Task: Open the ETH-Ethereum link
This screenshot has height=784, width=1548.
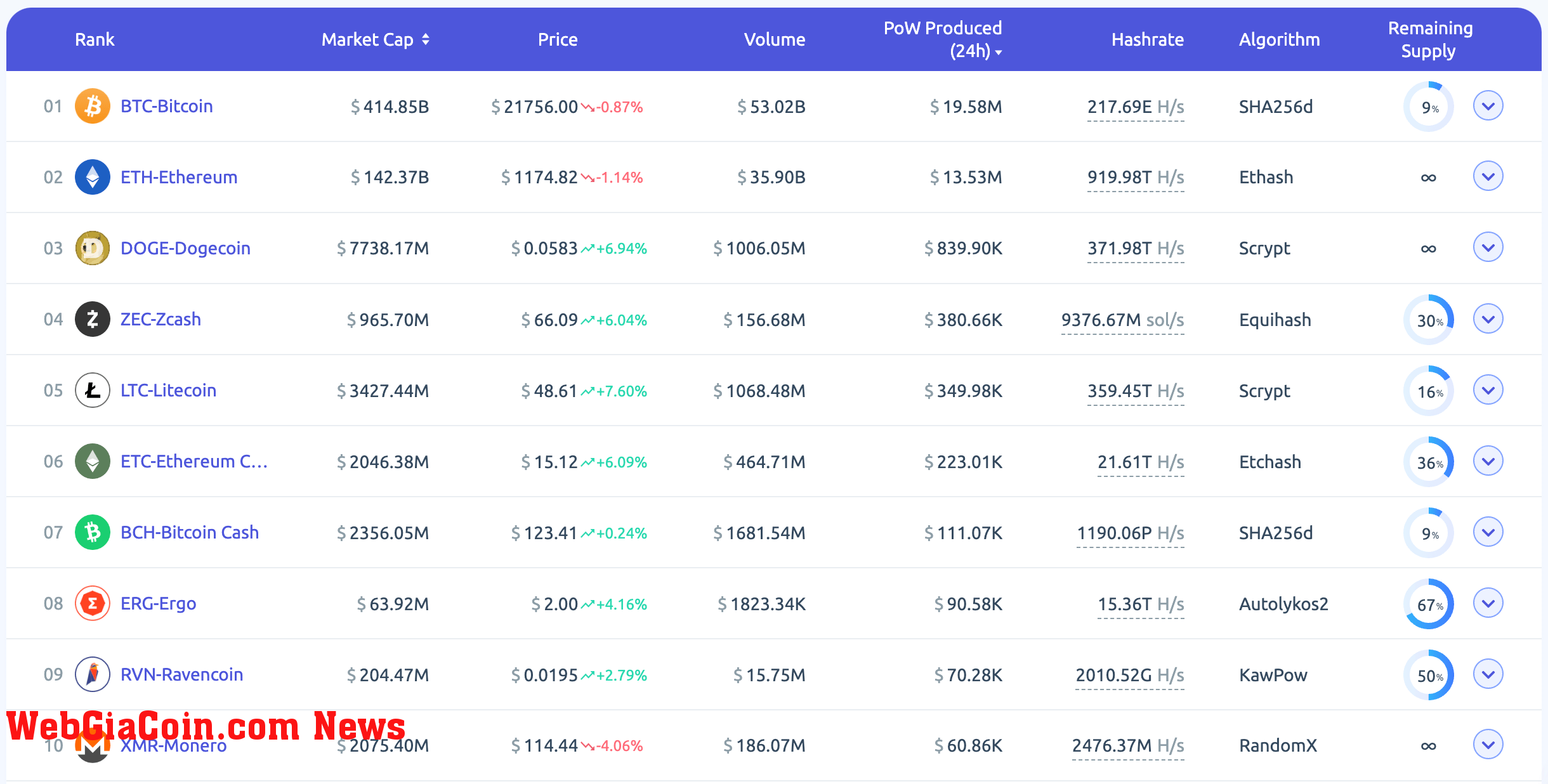Action: pos(179,177)
